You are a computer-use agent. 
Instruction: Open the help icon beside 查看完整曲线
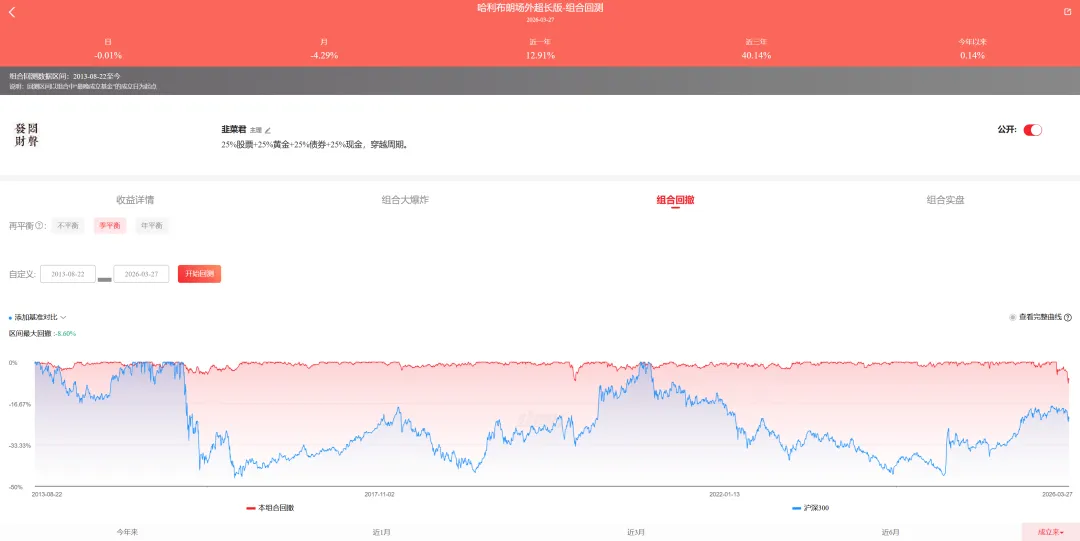coord(1068,318)
